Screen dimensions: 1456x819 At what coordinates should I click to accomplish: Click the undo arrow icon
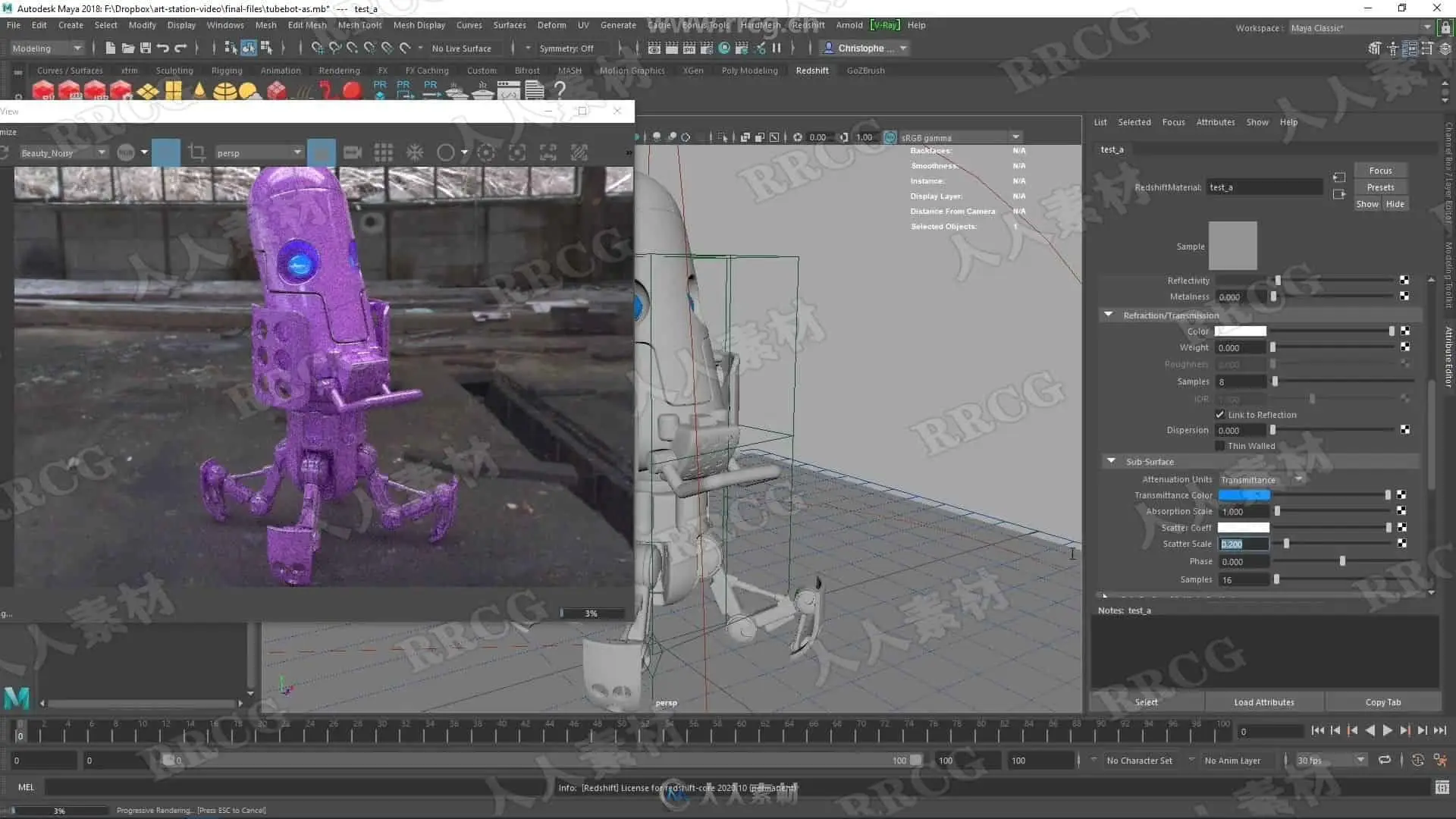(163, 48)
